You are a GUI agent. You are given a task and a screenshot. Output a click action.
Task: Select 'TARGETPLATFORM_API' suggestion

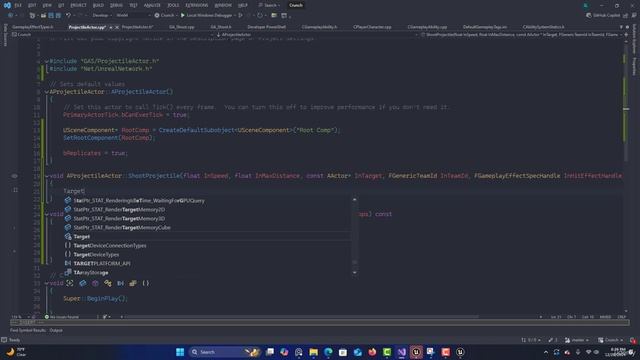coord(207,263)
